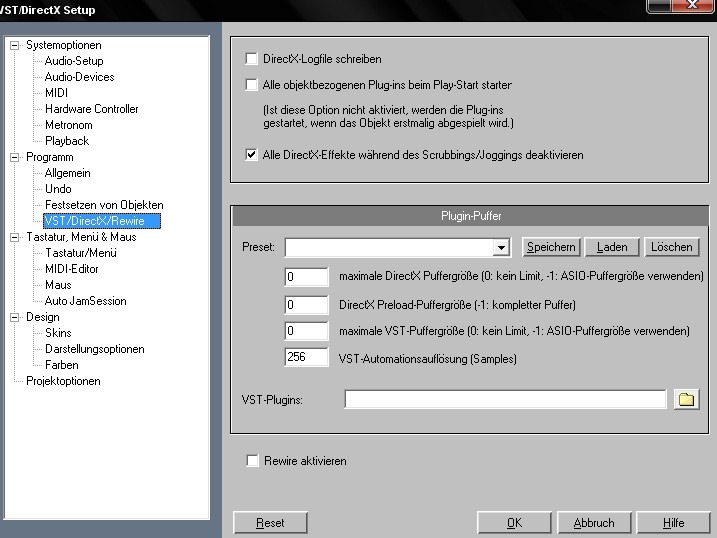The image size is (717, 538).
Task: Select the Systemoptionen label
Action: 64,45
